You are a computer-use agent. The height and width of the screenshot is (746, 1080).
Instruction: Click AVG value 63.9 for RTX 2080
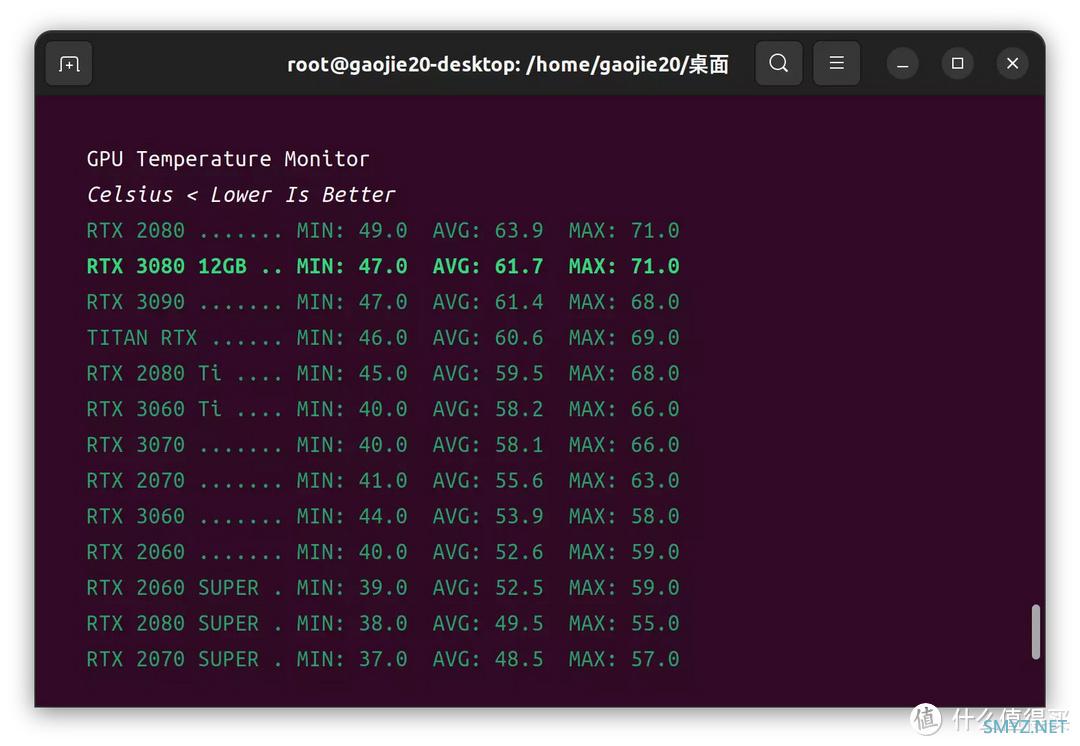pyautogui.click(x=519, y=230)
